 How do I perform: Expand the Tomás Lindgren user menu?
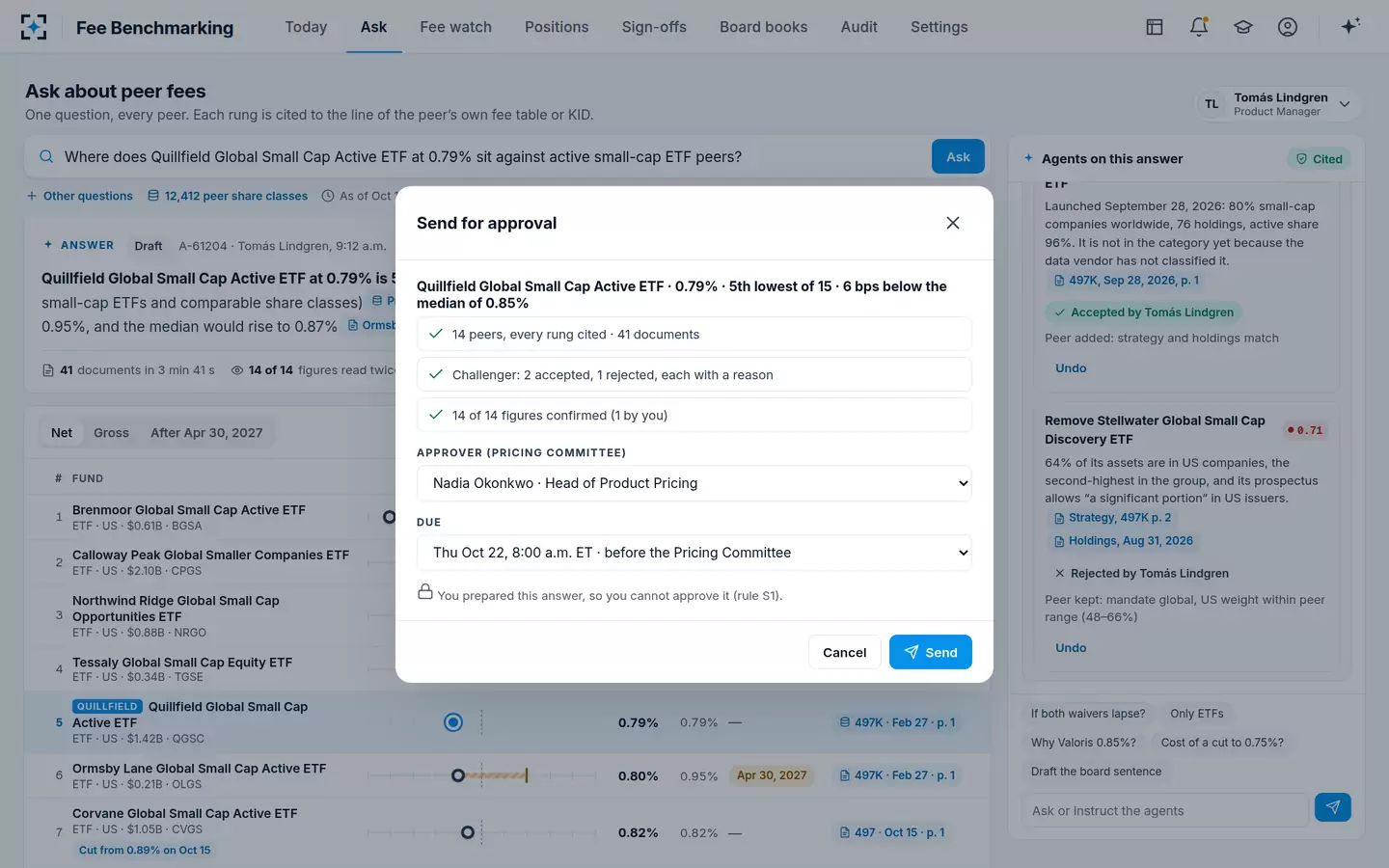pyautogui.click(x=1278, y=104)
